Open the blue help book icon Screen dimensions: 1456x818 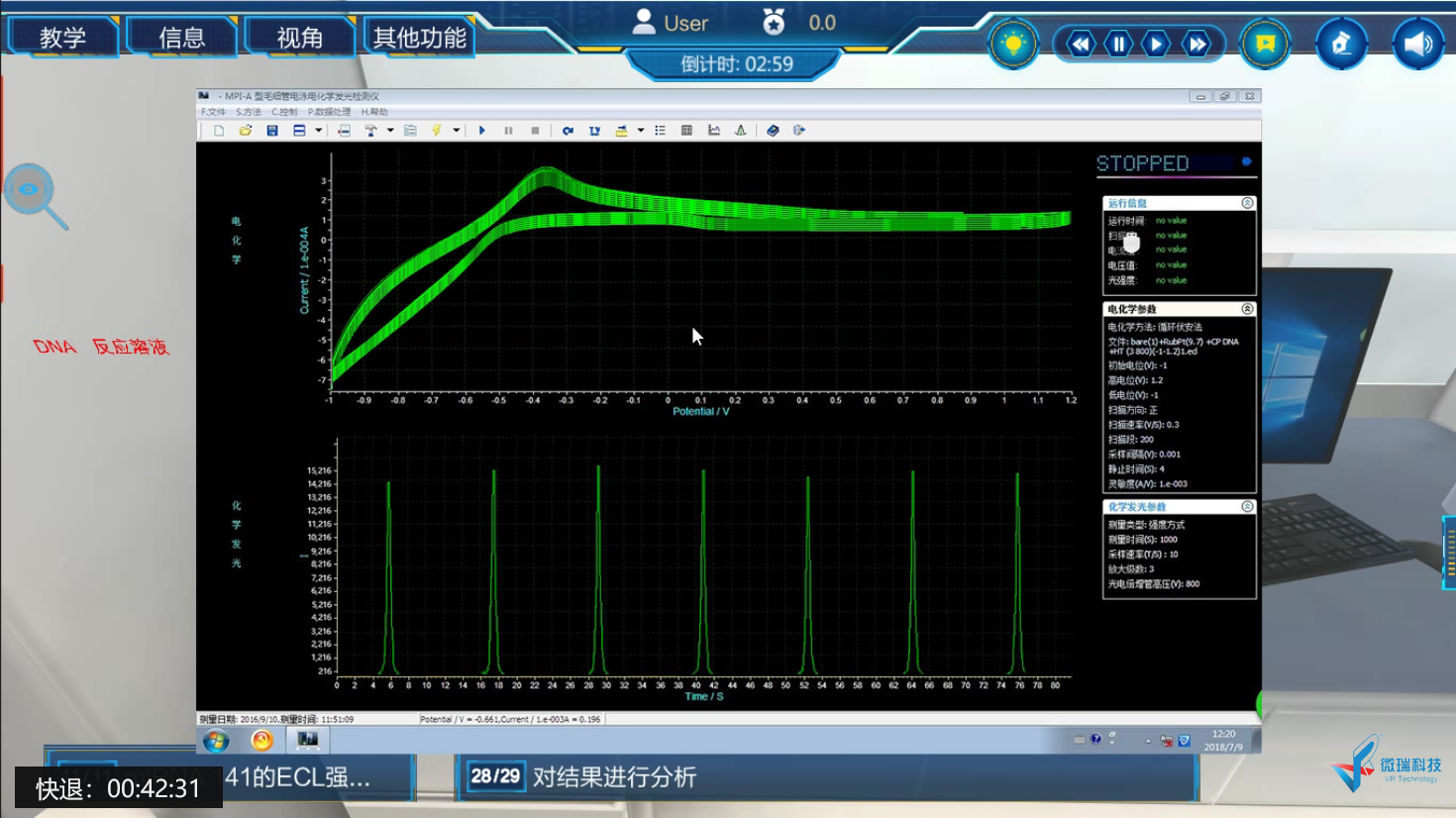[774, 131]
